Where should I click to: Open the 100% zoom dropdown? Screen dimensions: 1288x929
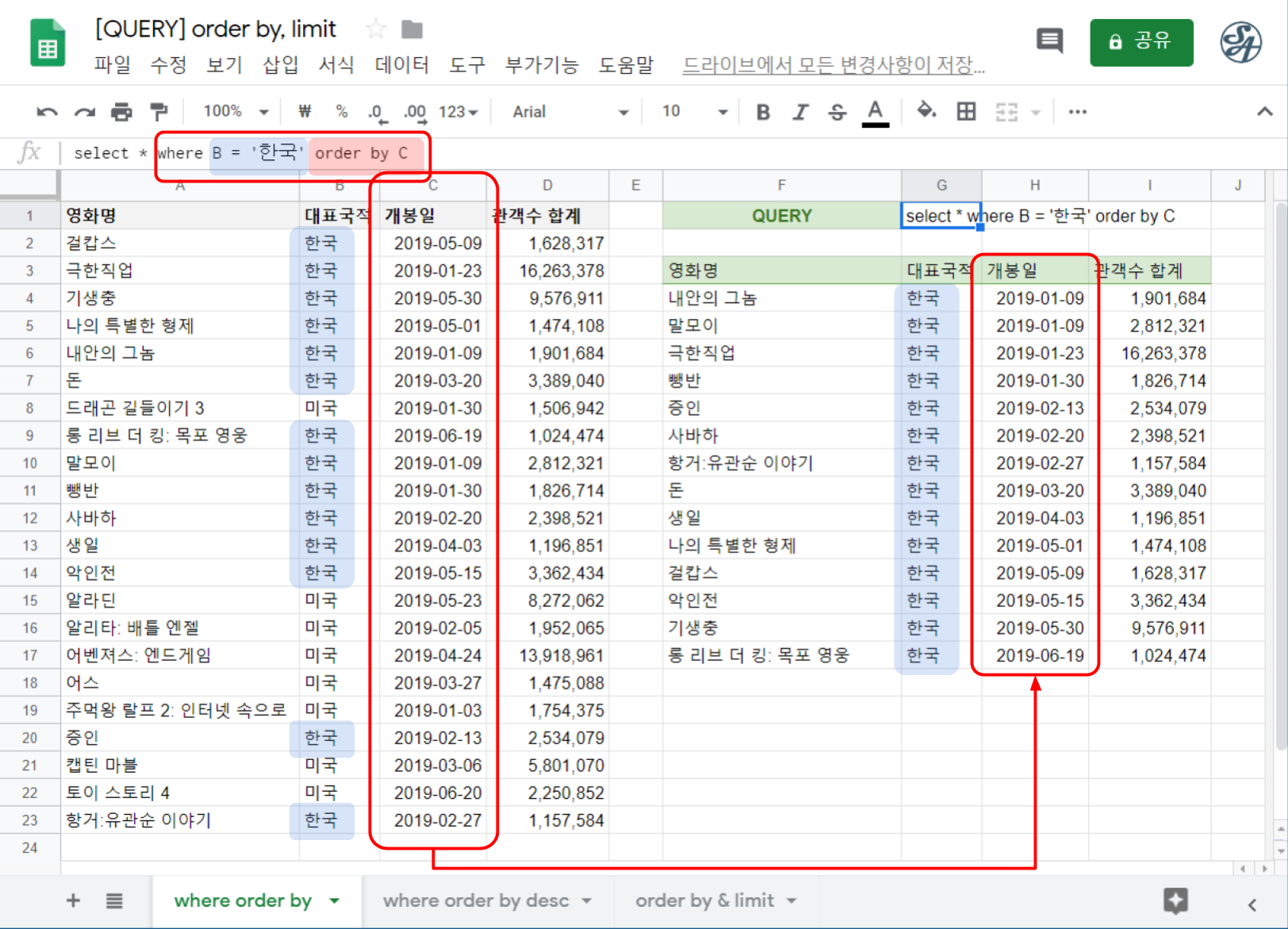click(236, 112)
